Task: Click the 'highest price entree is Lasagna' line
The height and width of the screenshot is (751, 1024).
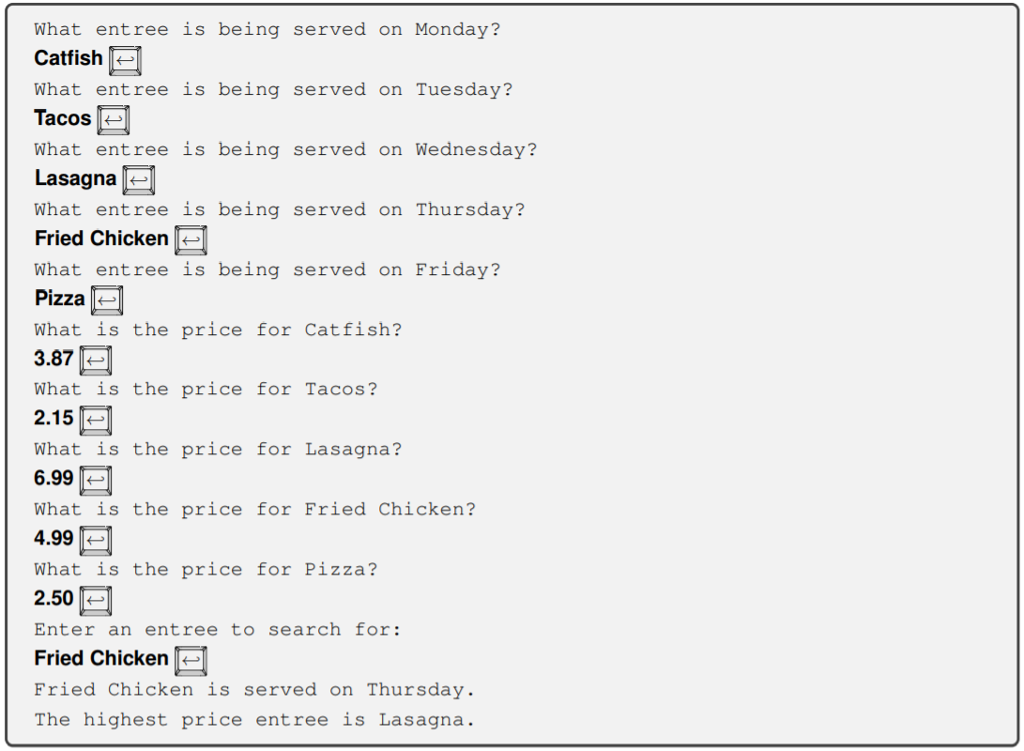Action: click(x=254, y=720)
